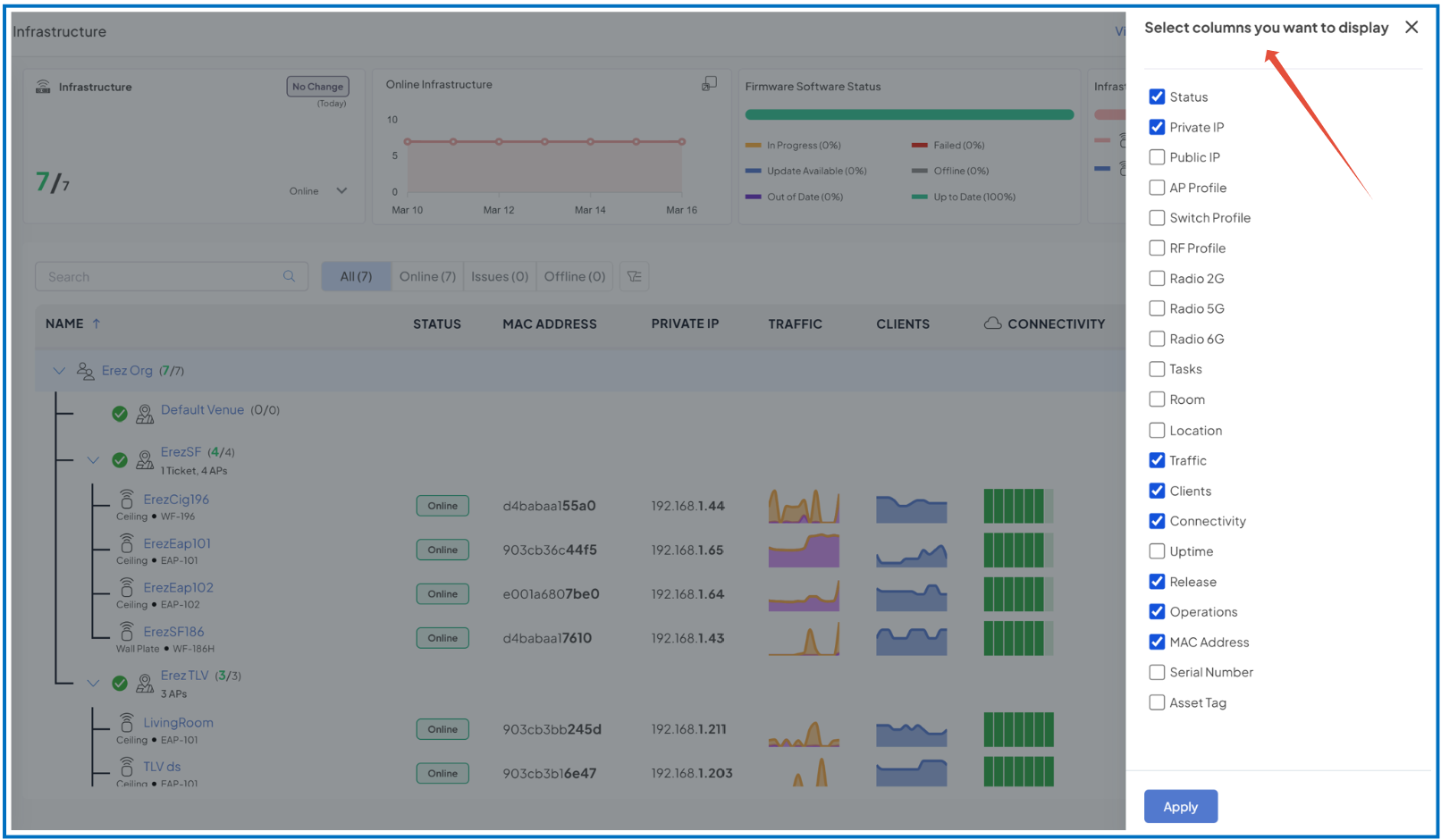Collapse the ErezSF venue chevron

(x=93, y=459)
